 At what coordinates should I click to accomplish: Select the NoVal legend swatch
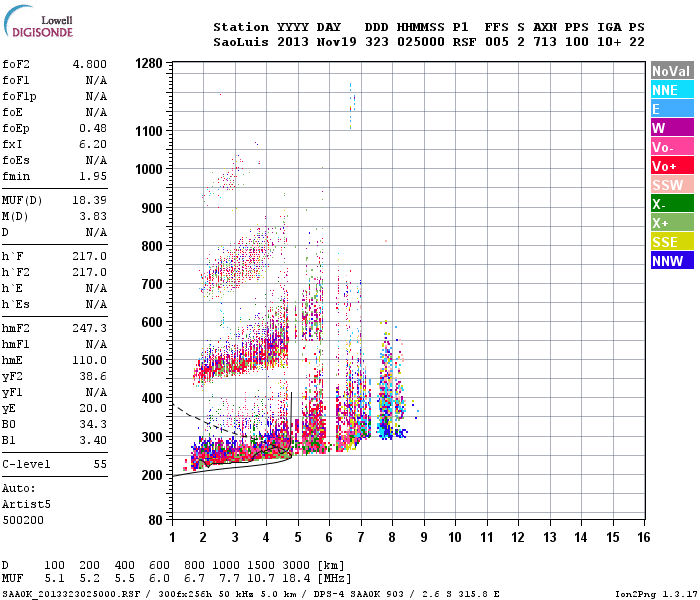point(672,71)
